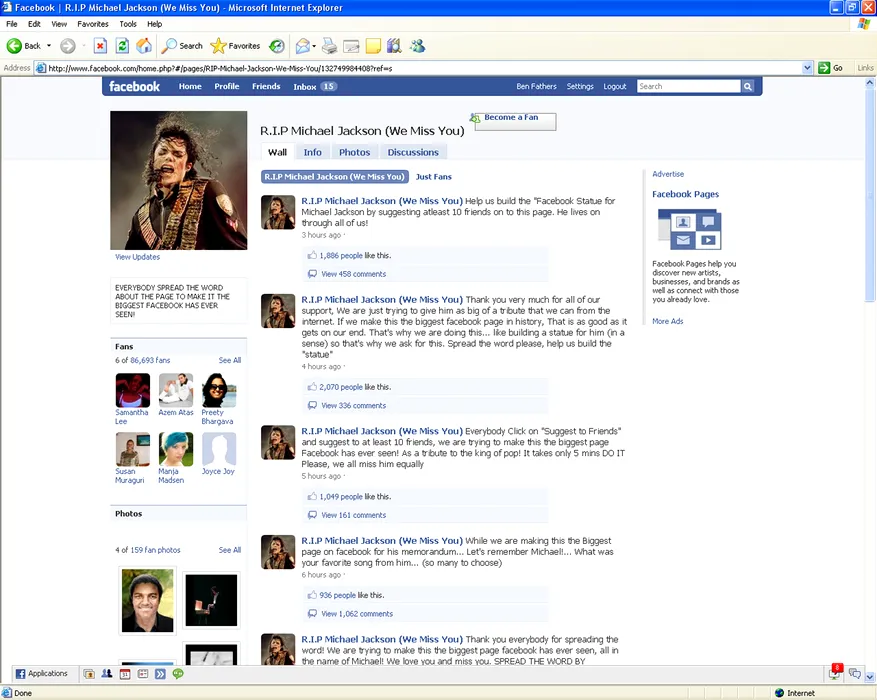Image resolution: width=877 pixels, height=700 pixels.
Task: Click the Logout link
Action: coord(614,86)
